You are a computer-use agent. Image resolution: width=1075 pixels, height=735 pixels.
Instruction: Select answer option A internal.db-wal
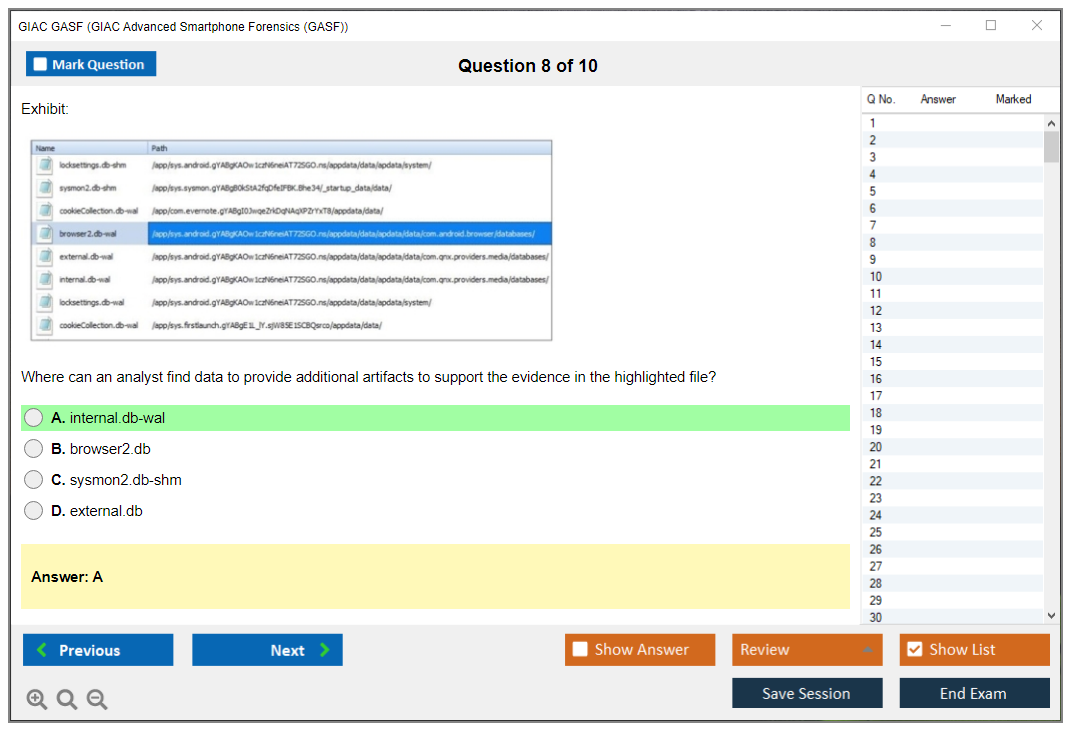34,418
